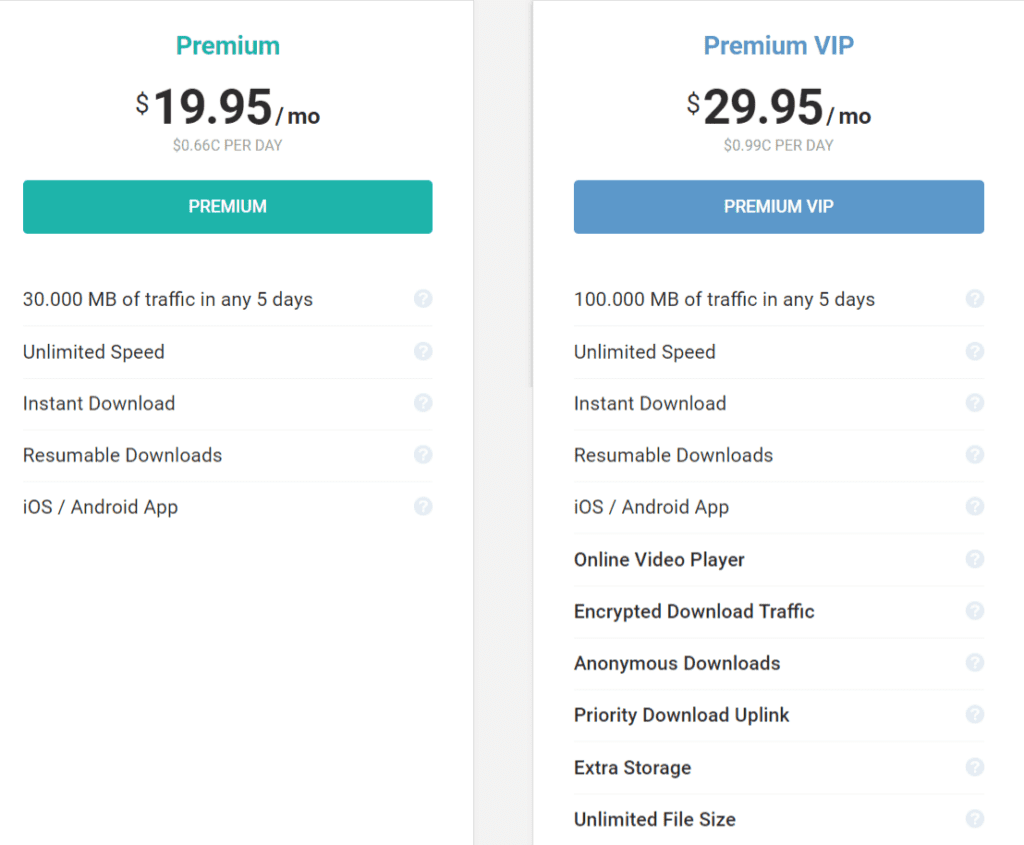Click help icon next to VIP 100.000 MB traffic

tap(975, 299)
